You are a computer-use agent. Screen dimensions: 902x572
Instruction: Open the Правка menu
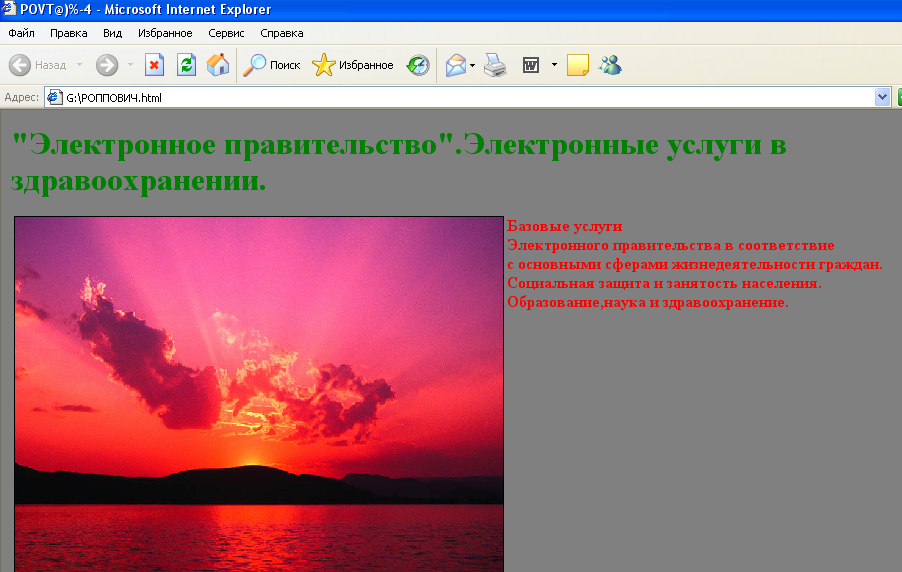(x=68, y=33)
